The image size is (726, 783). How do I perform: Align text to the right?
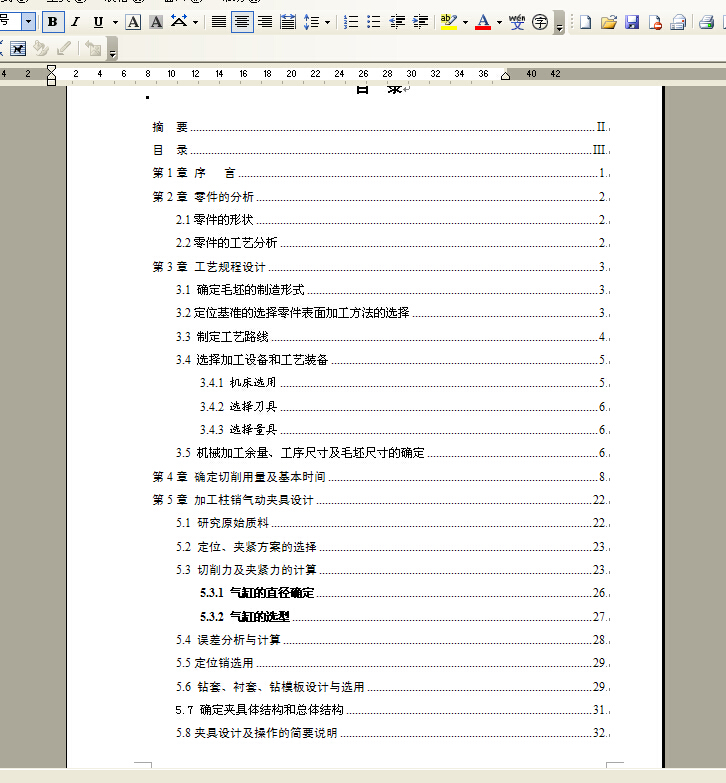[265, 22]
